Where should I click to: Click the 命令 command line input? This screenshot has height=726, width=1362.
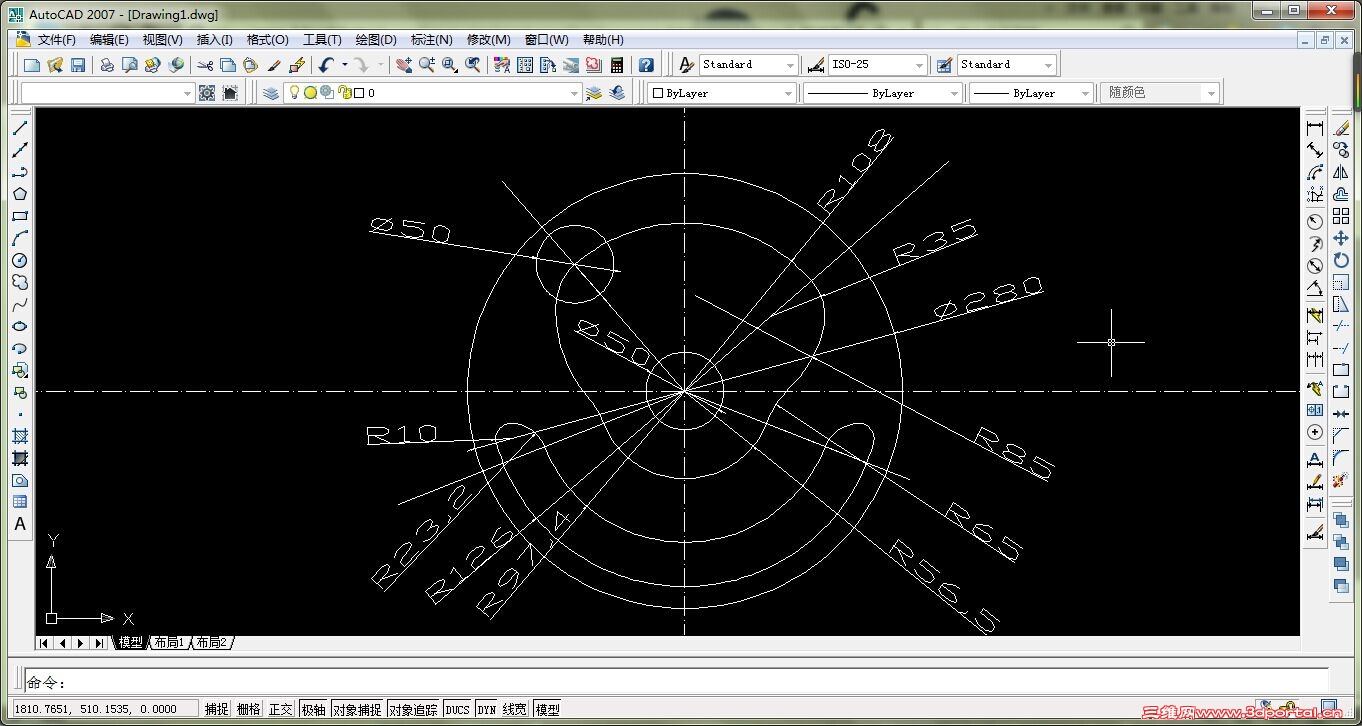coord(676,683)
